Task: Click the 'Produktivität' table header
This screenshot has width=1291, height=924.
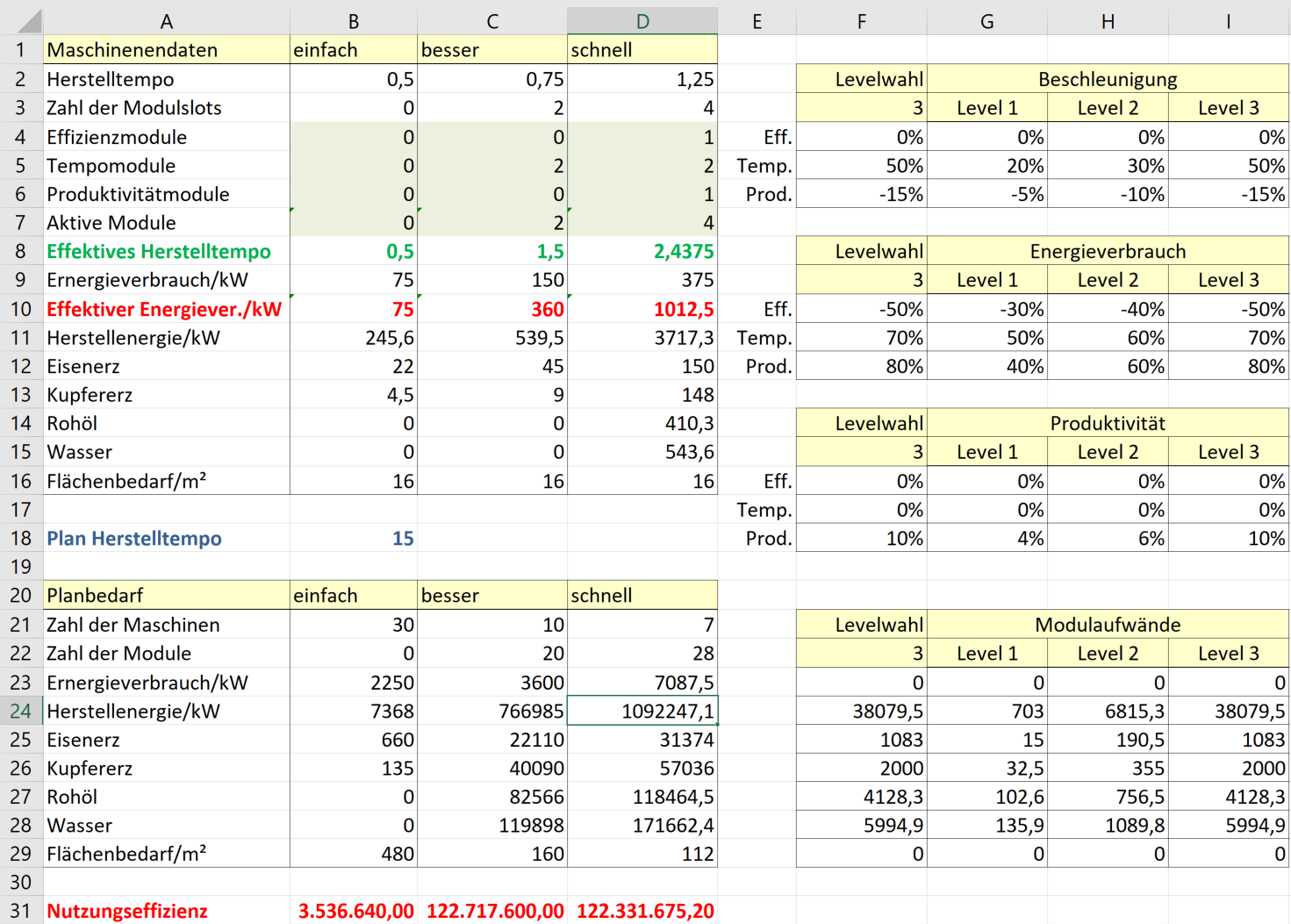Action: tap(1108, 423)
